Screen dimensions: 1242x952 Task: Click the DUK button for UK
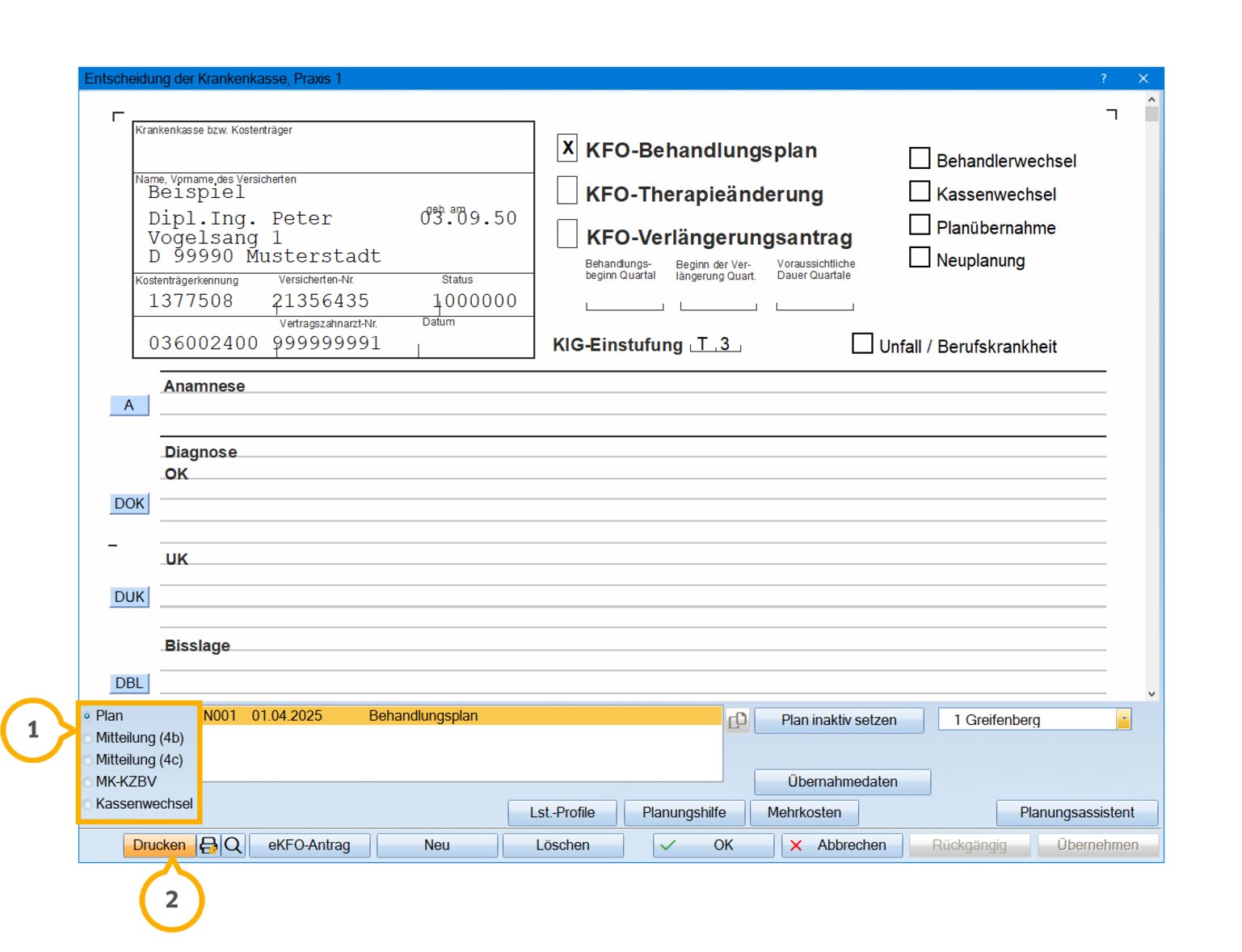[x=129, y=597]
